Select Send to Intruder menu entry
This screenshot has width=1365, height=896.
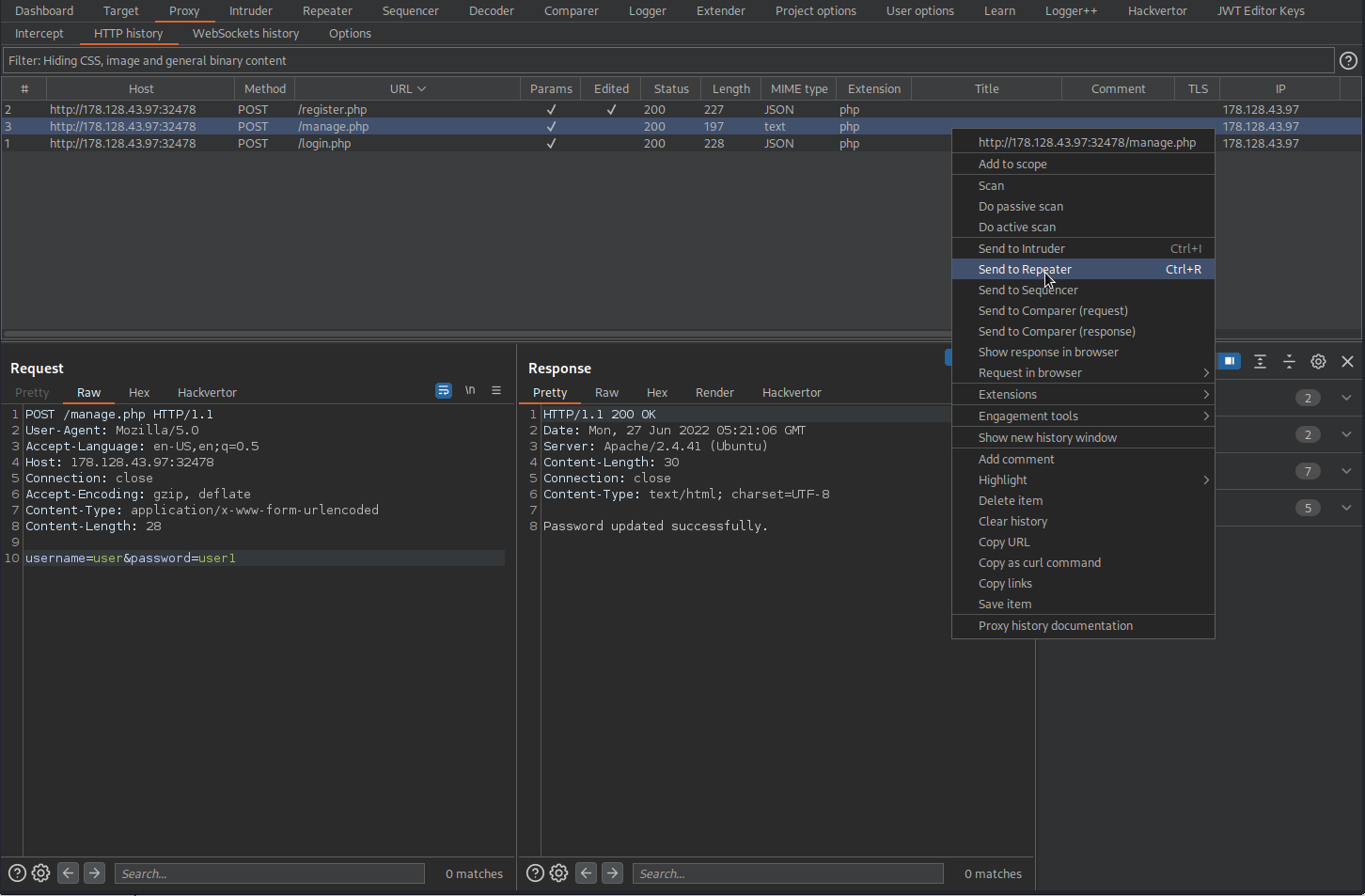pos(1083,249)
